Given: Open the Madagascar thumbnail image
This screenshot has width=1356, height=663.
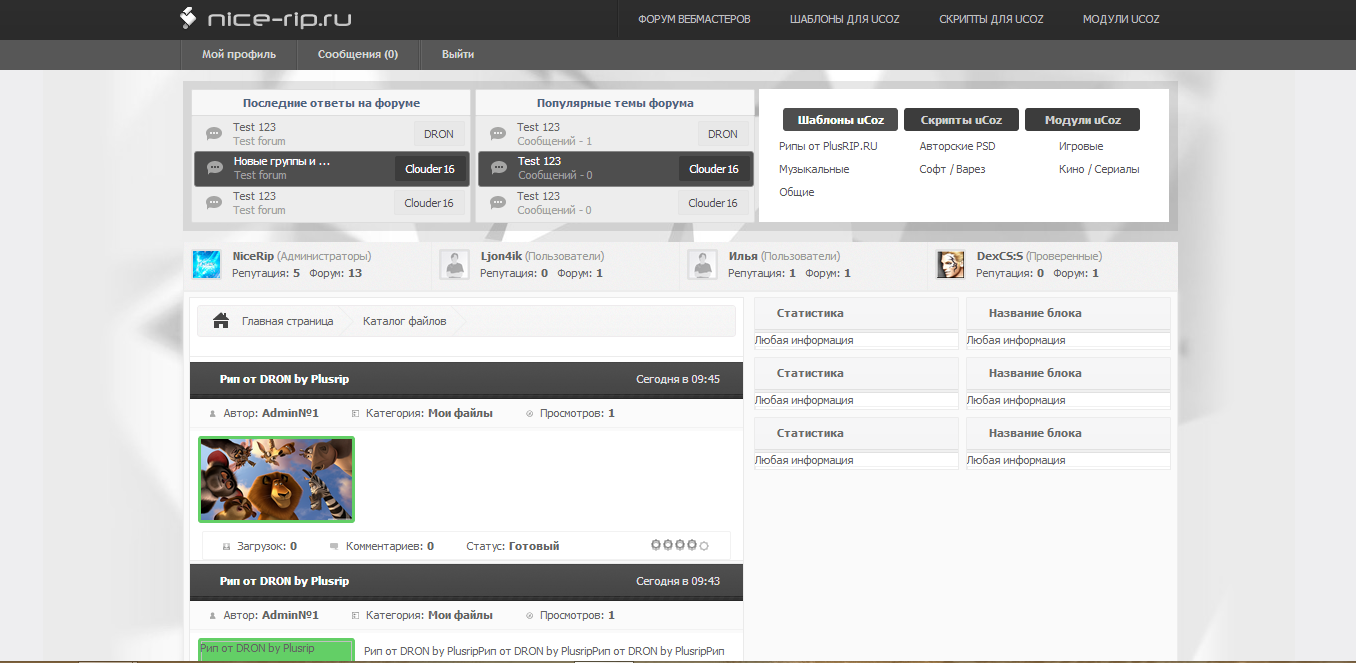Looking at the screenshot, I should coord(276,479).
